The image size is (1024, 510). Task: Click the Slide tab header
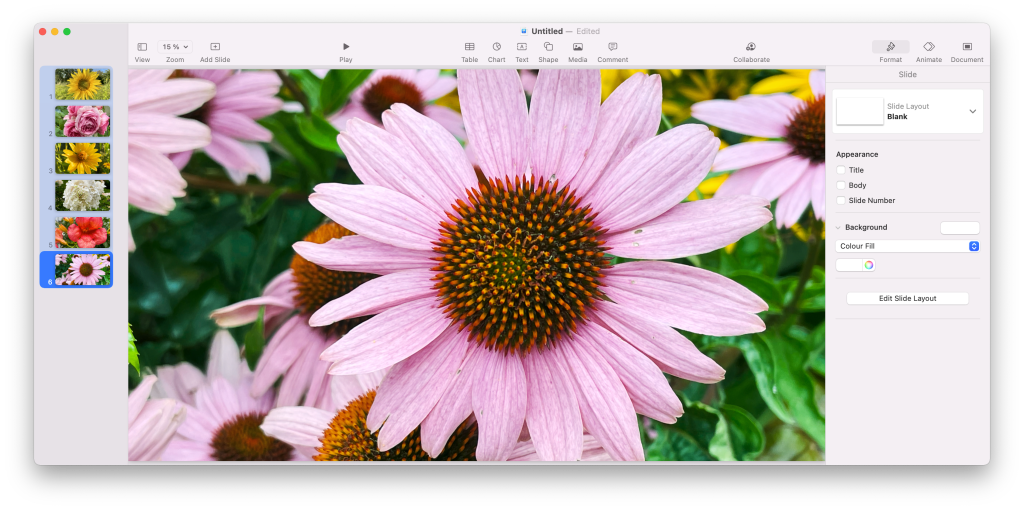(x=908, y=74)
